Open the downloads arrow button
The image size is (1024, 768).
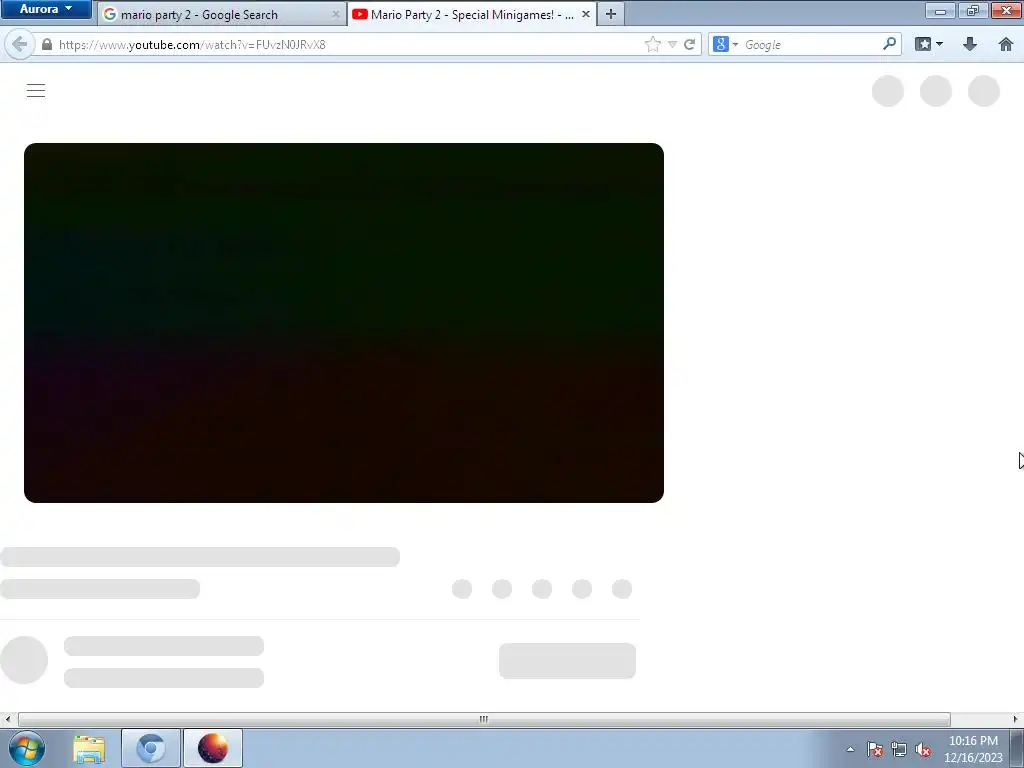970,44
